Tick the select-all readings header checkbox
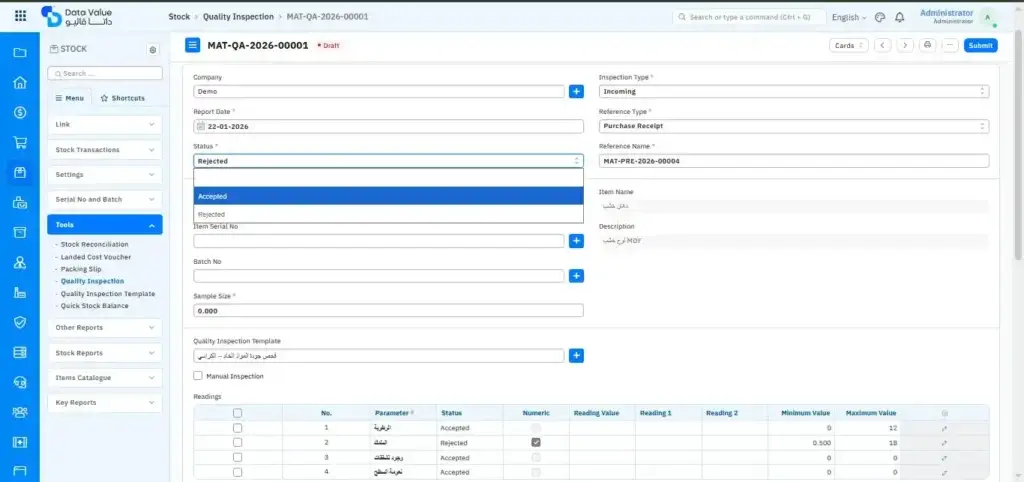The height and width of the screenshot is (482, 1024). coord(237,412)
